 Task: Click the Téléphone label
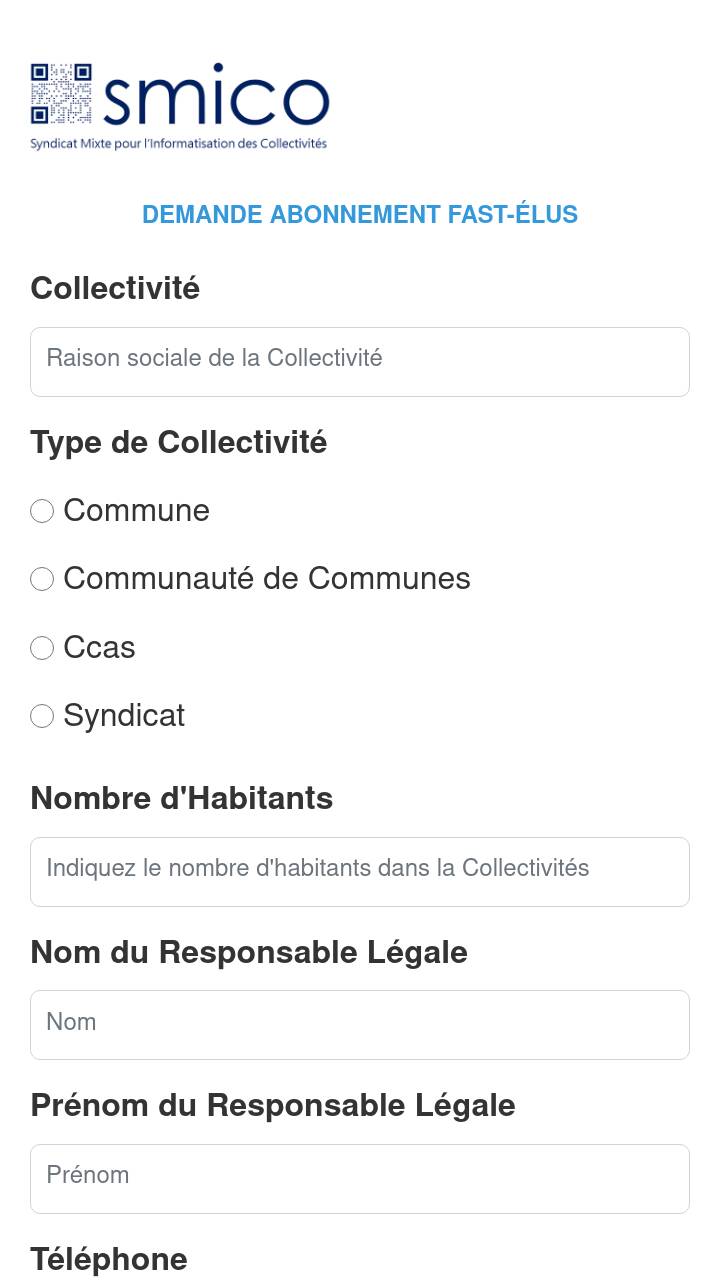point(109,1259)
